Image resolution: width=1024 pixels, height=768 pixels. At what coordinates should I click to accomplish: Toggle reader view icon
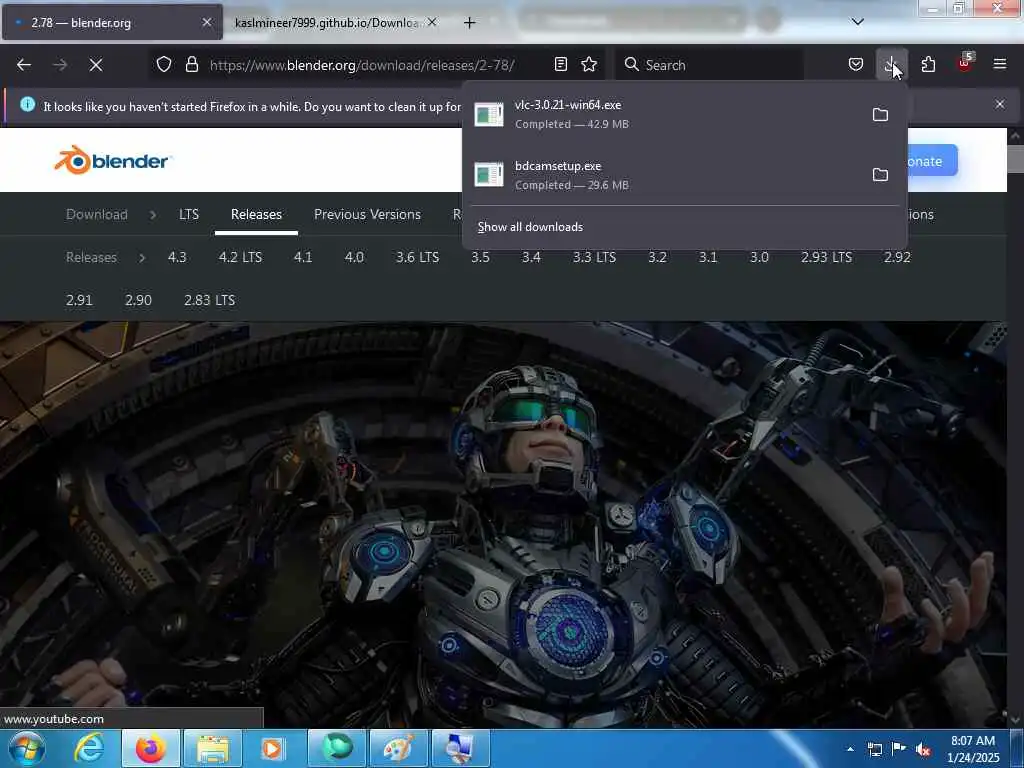point(560,64)
